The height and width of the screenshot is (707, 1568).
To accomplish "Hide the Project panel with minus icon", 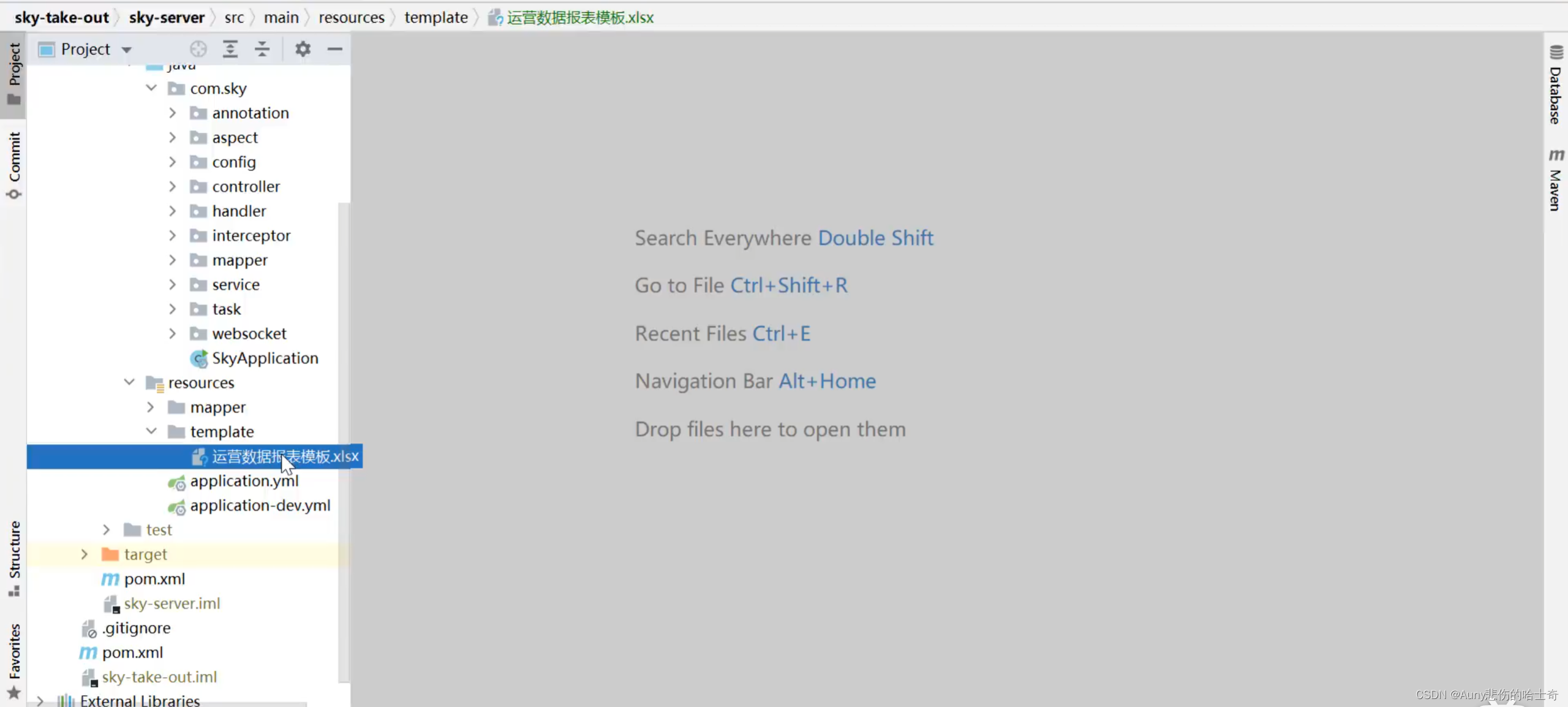I will click(x=334, y=49).
